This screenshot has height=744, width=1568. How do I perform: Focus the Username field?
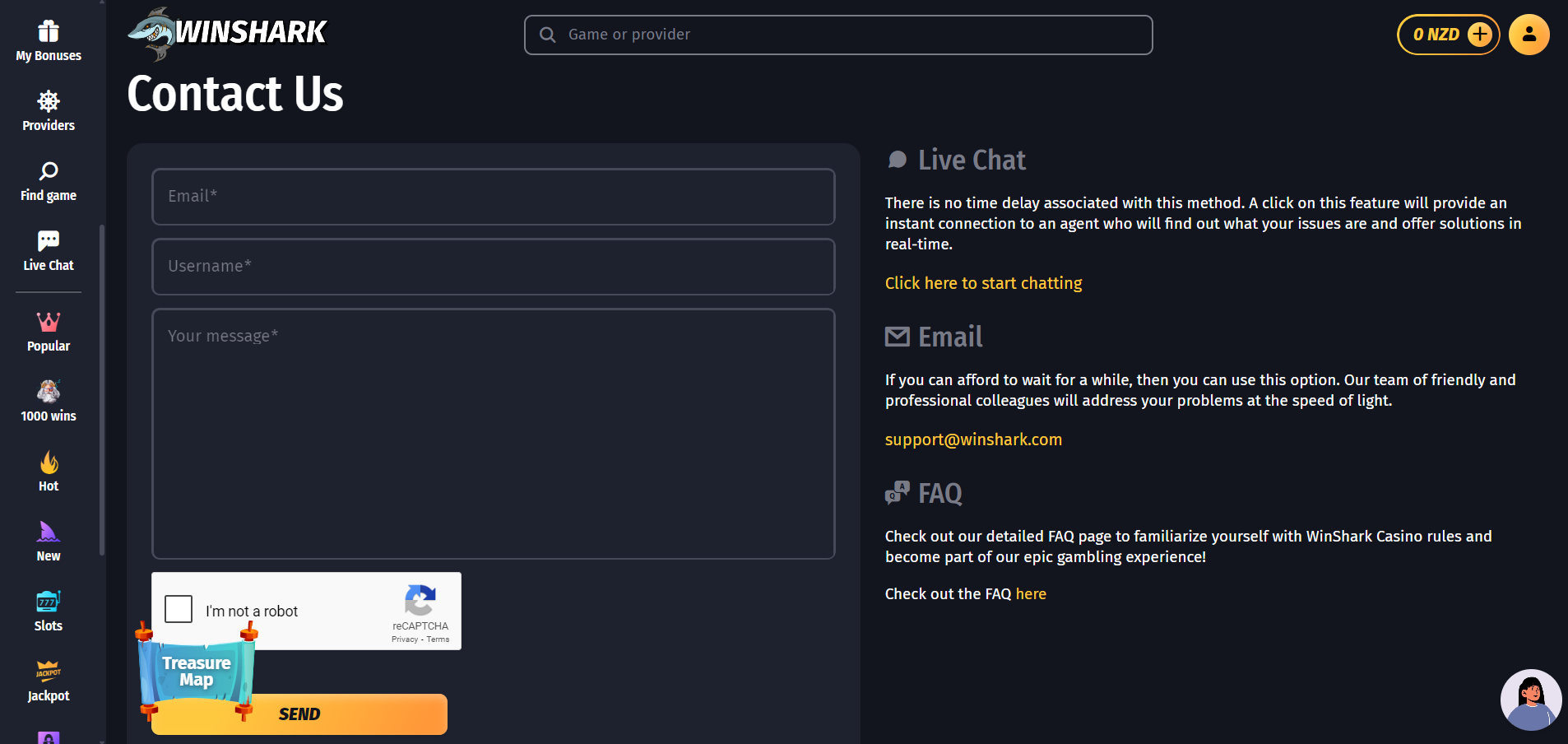coord(494,267)
